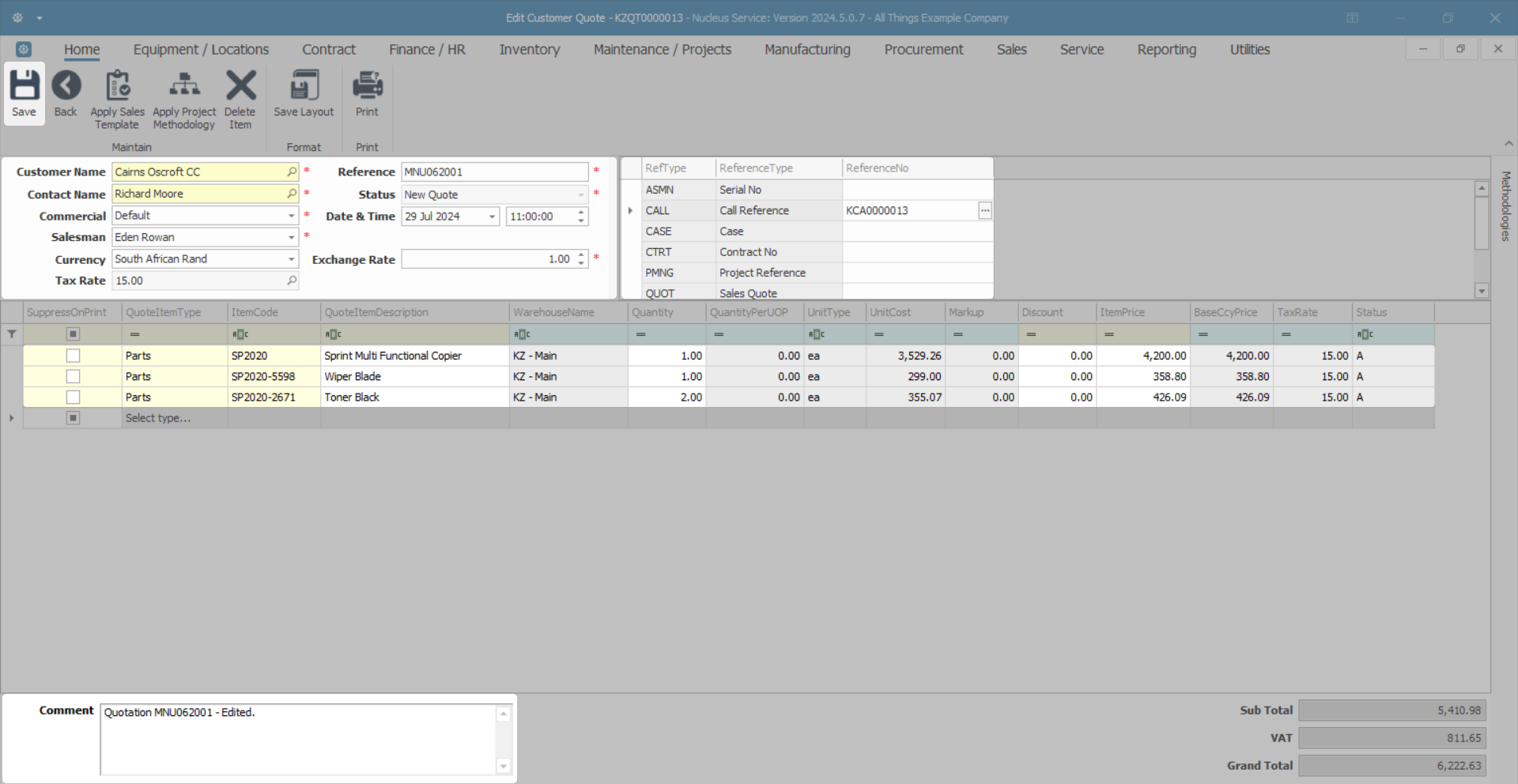Click in the Comment text box
Viewport: 1518px width, 784px height.
click(300, 739)
